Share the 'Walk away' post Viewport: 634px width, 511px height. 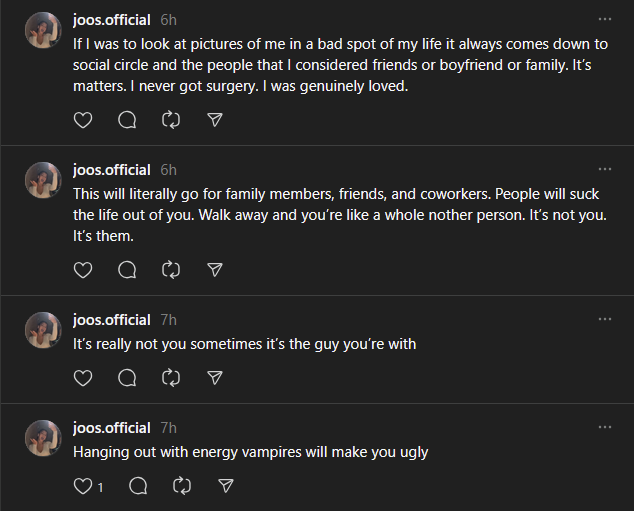pyautogui.click(x=214, y=270)
